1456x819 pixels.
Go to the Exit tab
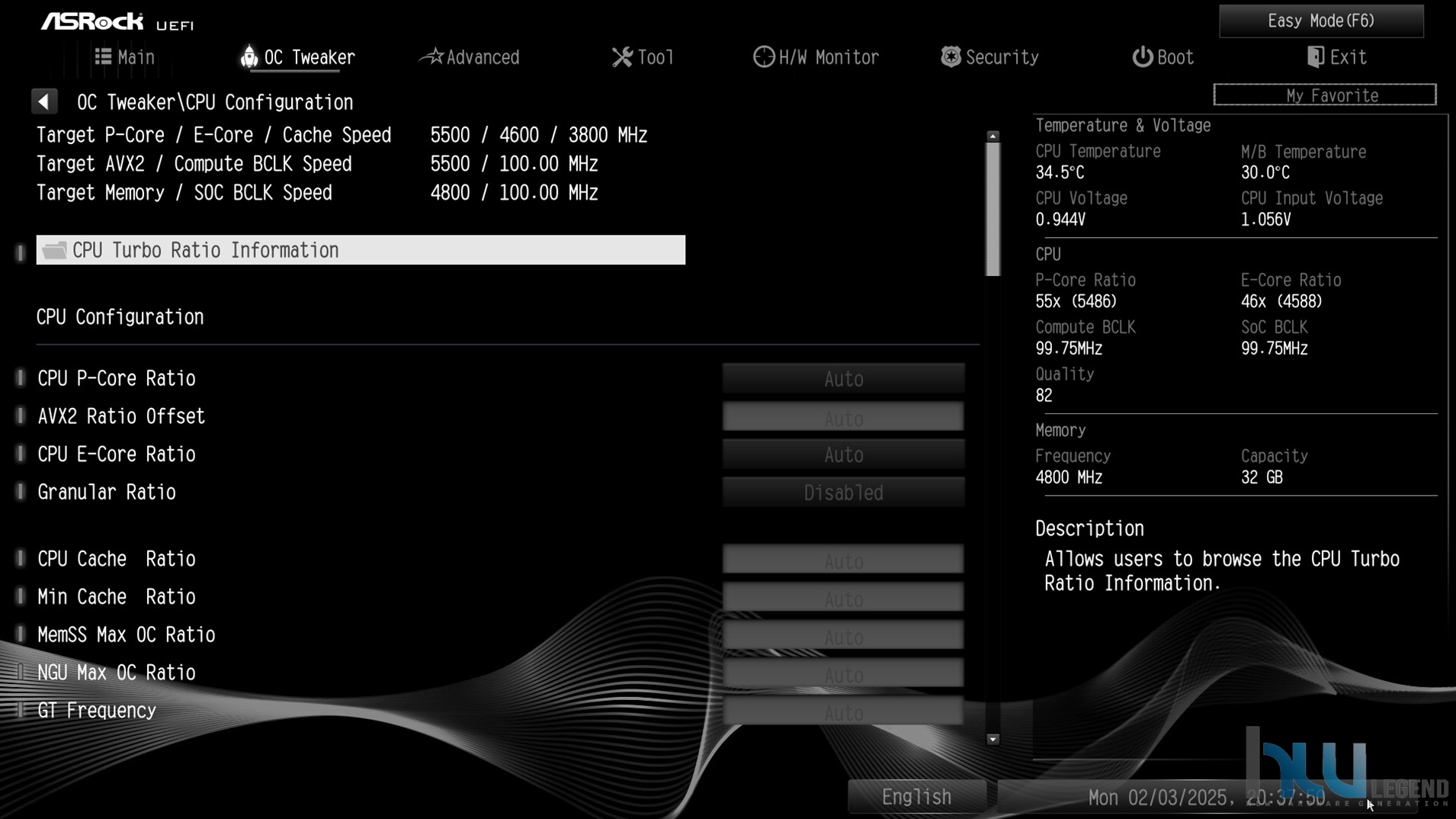1336,57
